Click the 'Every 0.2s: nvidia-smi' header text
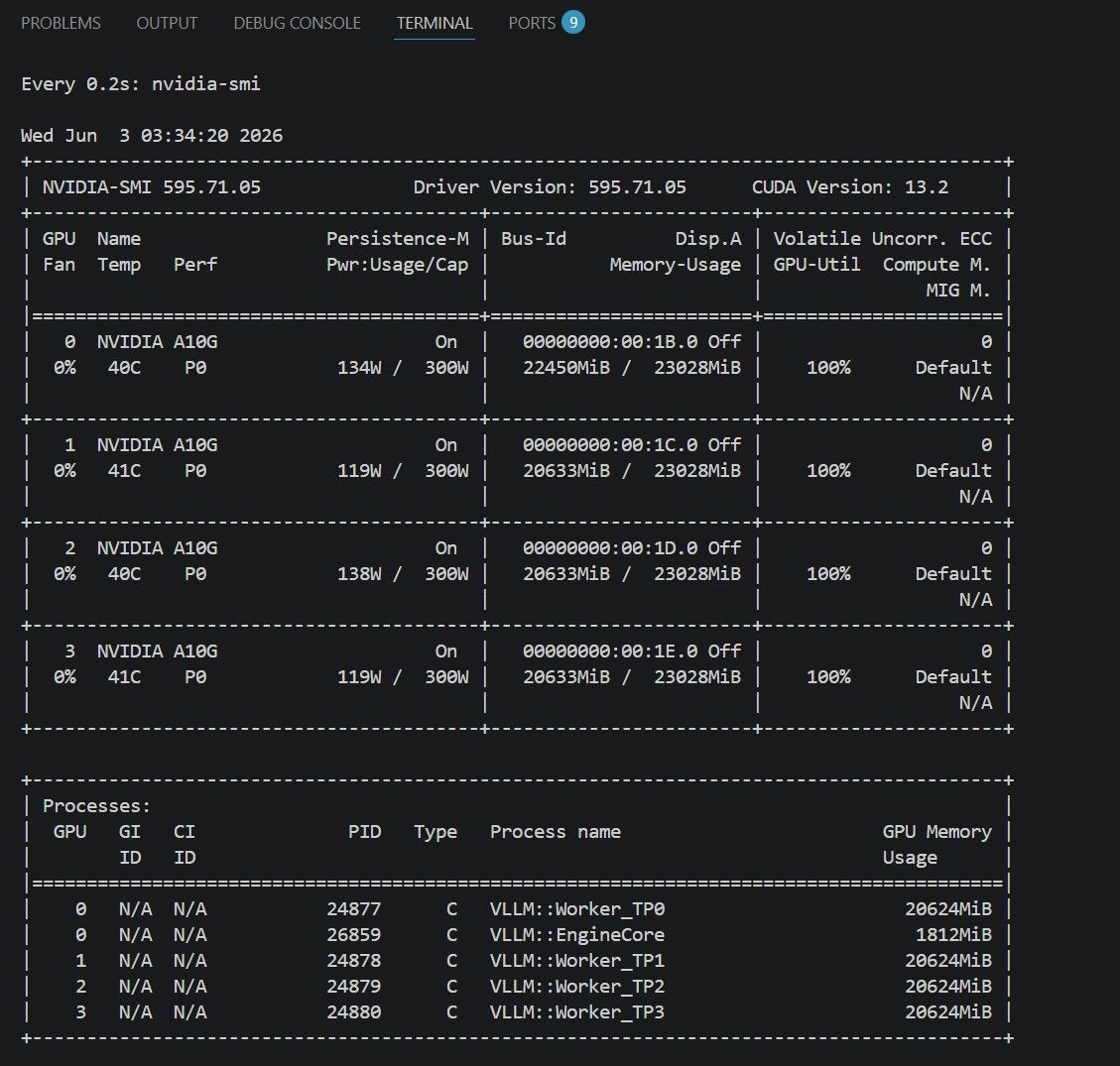The image size is (1120, 1066). click(x=141, y=84)
